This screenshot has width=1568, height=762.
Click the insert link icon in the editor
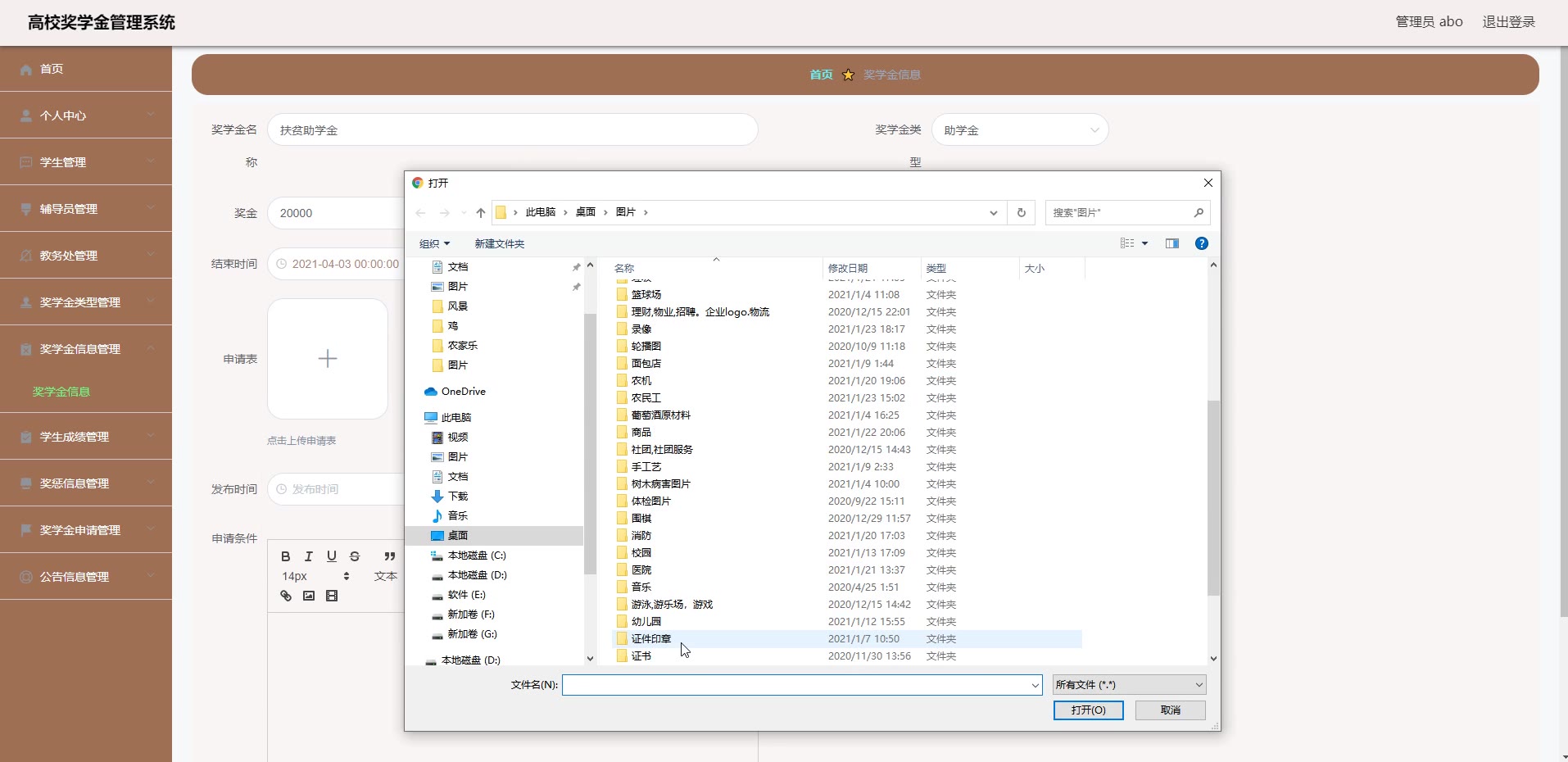[286, 596]
